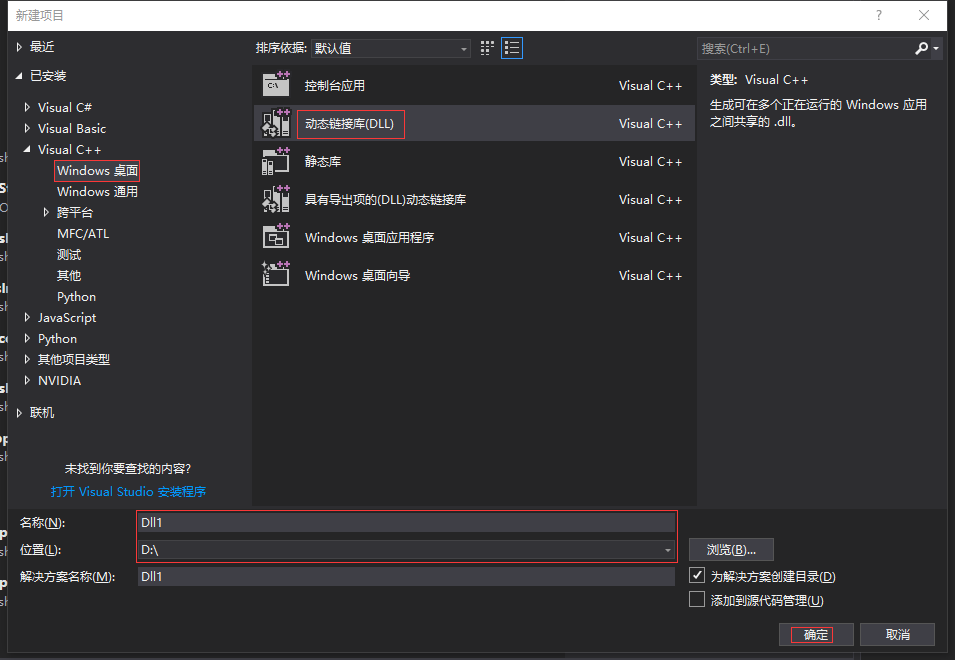Select Windows 桌面 in the tree
This screenshot has width=955, height=660.
(x=97, y=170)
